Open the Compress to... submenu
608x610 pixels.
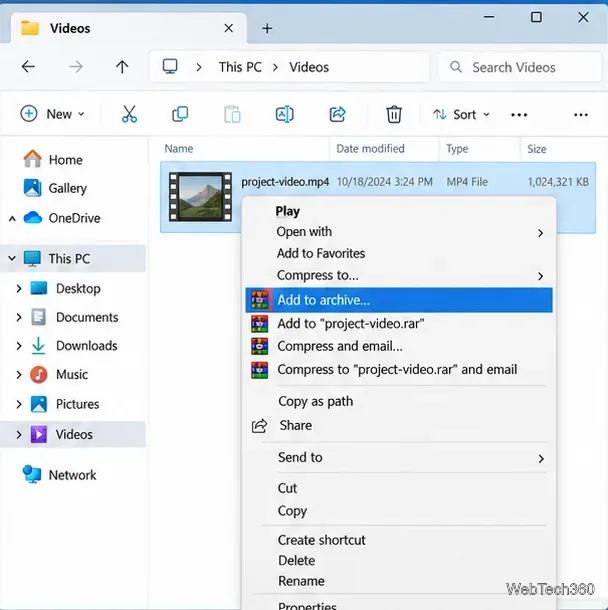click(x=399, y=275)
